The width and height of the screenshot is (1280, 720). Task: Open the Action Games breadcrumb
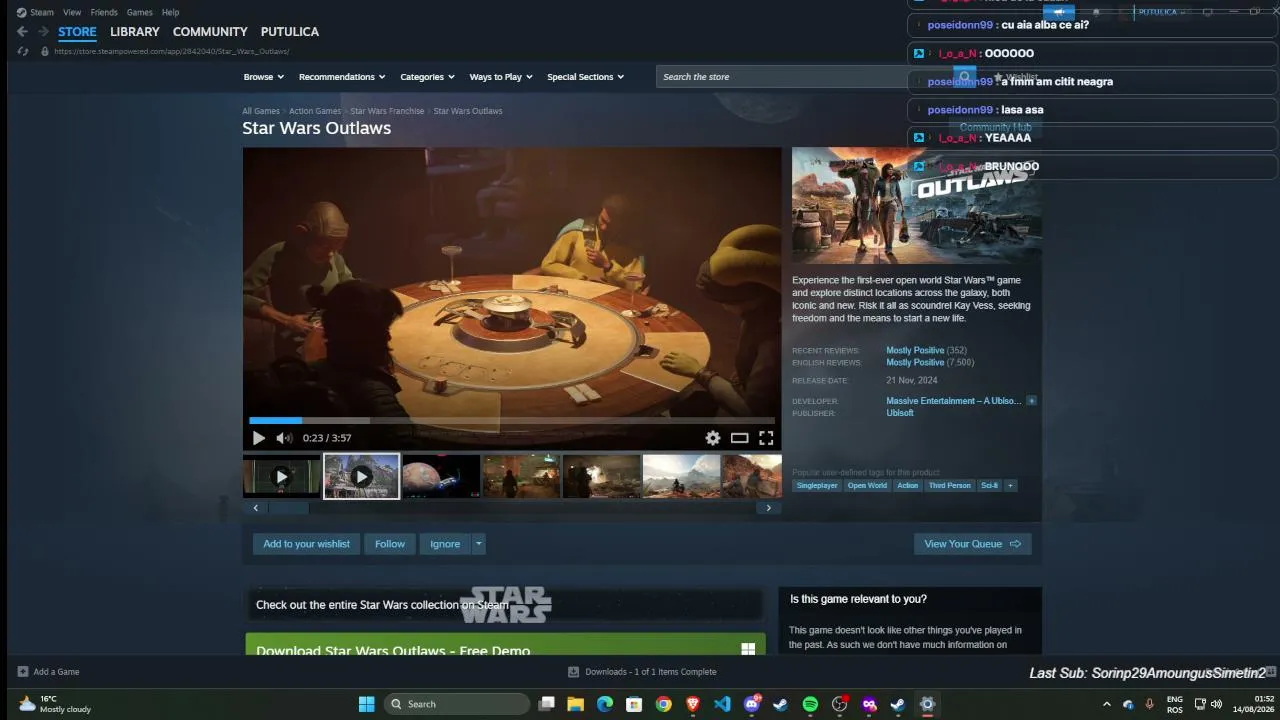[315, 111]
